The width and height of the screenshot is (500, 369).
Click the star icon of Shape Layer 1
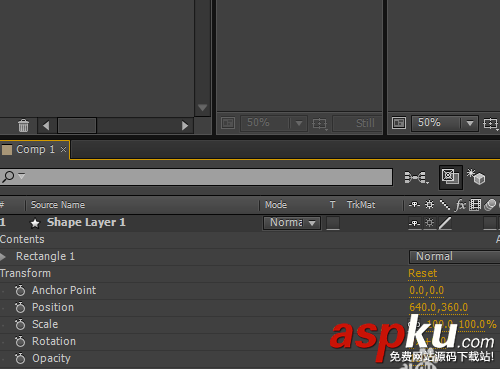pyautogui.click(x=35, y=223)
